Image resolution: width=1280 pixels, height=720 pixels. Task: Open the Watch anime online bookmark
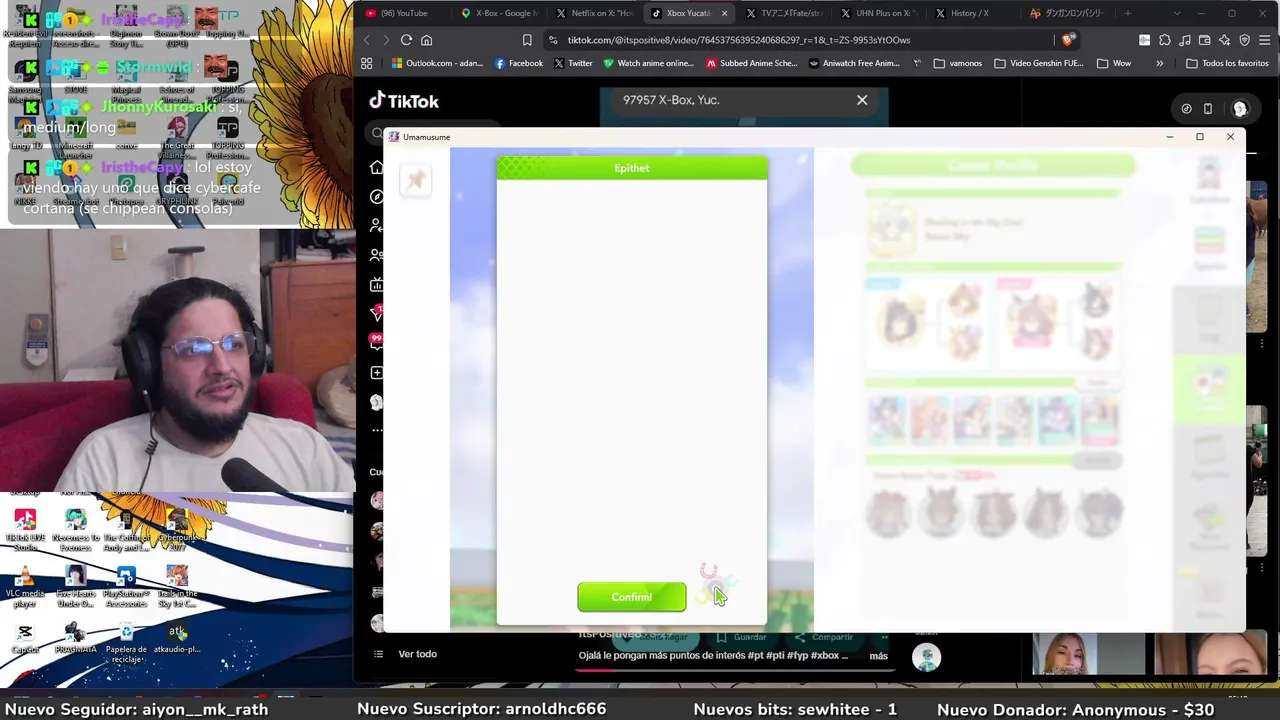pyautogui.click(x=648, y=63)
